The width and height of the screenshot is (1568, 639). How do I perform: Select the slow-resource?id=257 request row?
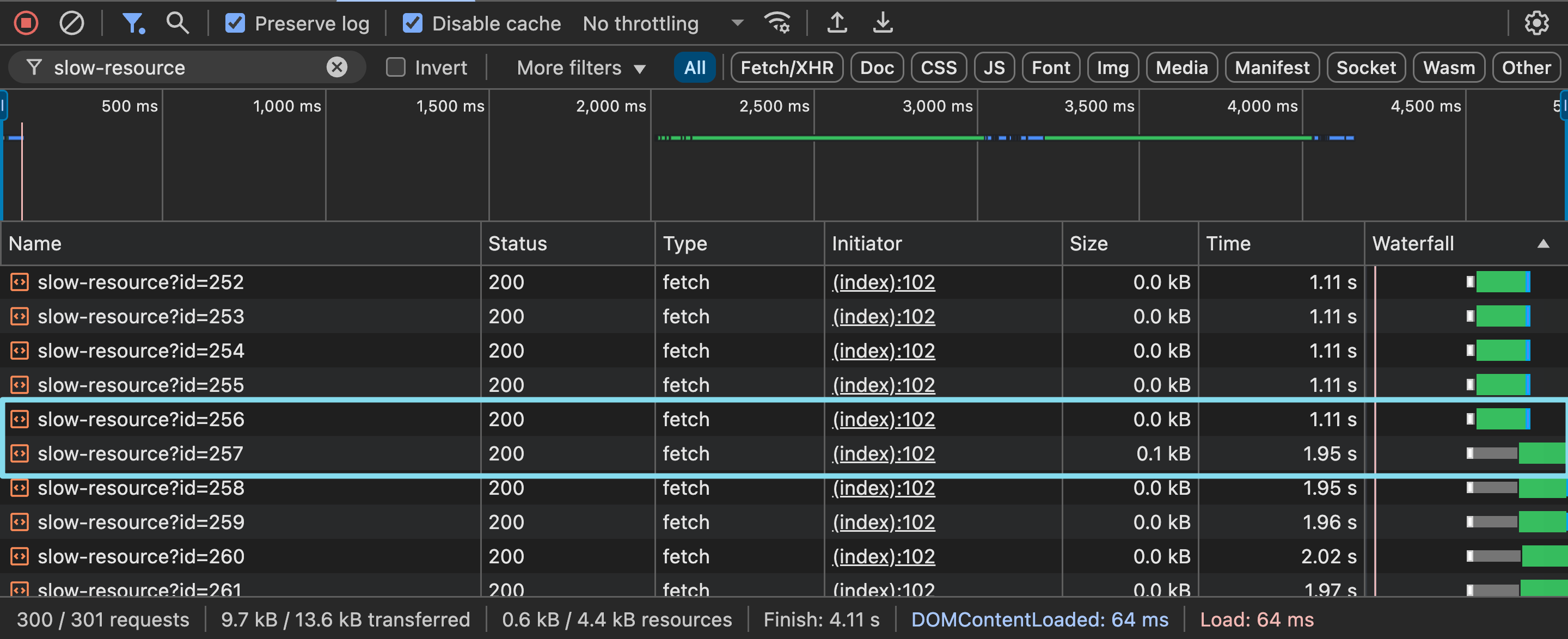click(140, 453)
